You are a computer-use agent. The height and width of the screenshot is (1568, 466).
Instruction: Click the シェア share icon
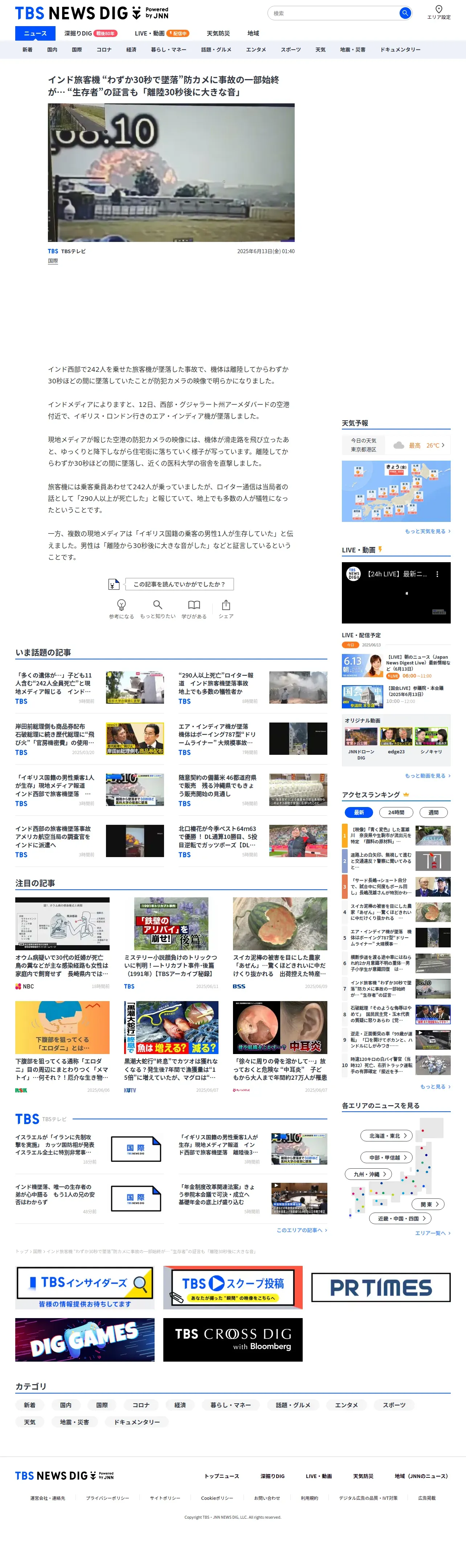point(226,604)
